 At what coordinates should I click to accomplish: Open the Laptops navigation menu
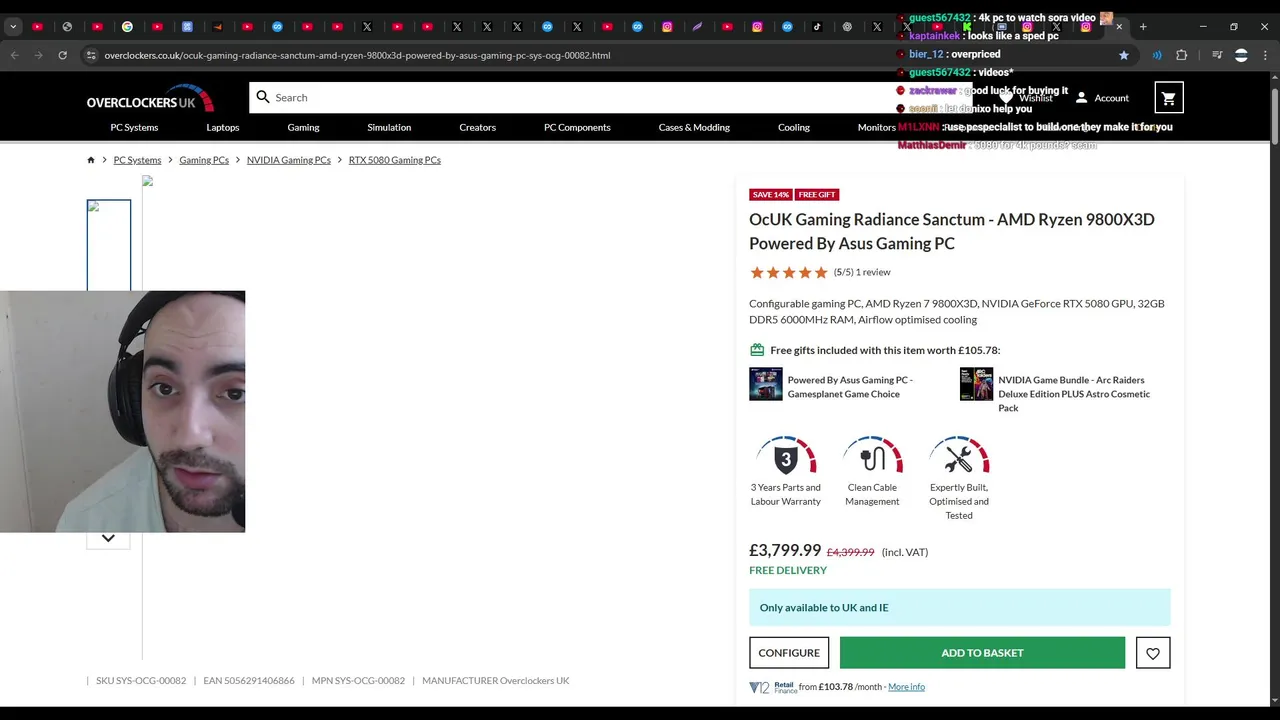point(223,127)
